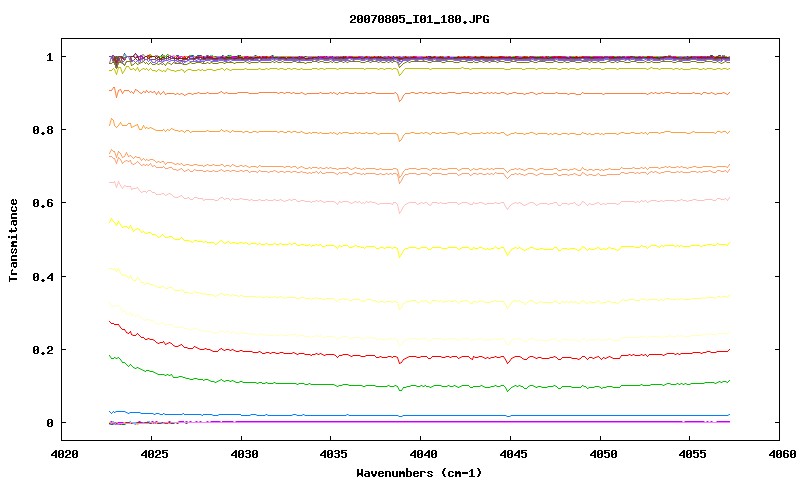Click x-axis tick label 4050
The width and height of the screenshot is (800, 480).
click(x=603, y=454)
